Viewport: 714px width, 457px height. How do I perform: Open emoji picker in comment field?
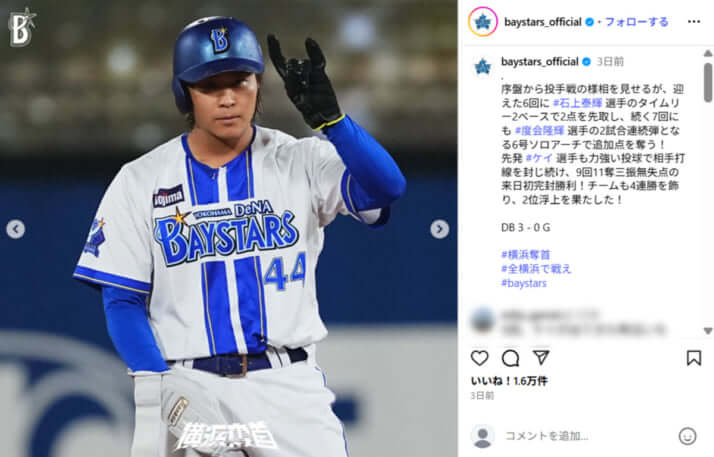point(687,436)
